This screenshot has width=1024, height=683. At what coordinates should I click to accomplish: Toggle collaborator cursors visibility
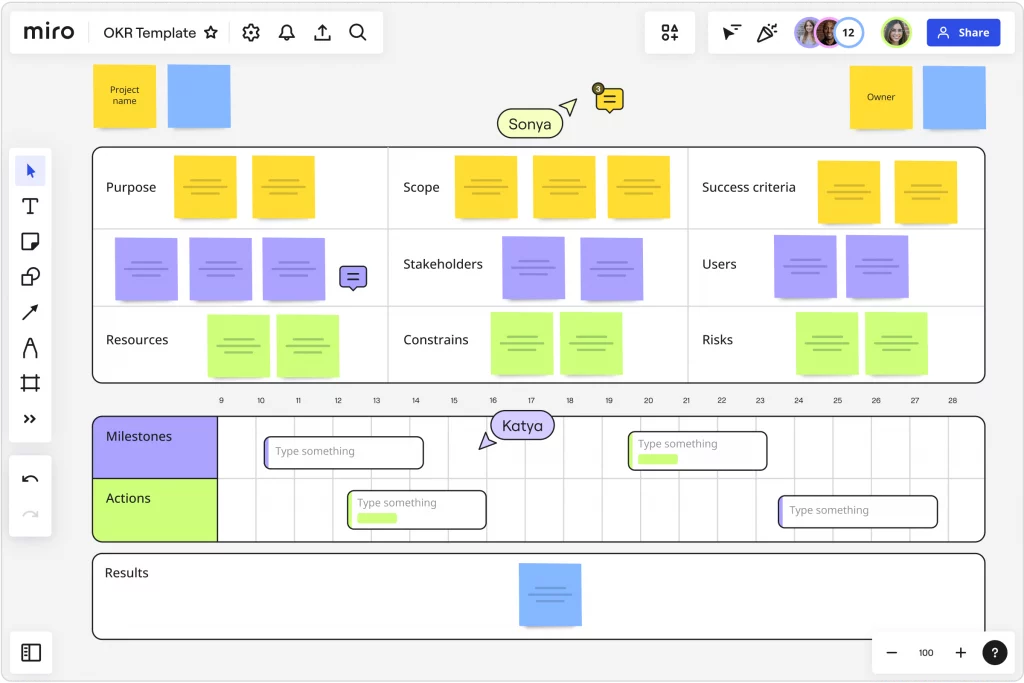point(732,33)
